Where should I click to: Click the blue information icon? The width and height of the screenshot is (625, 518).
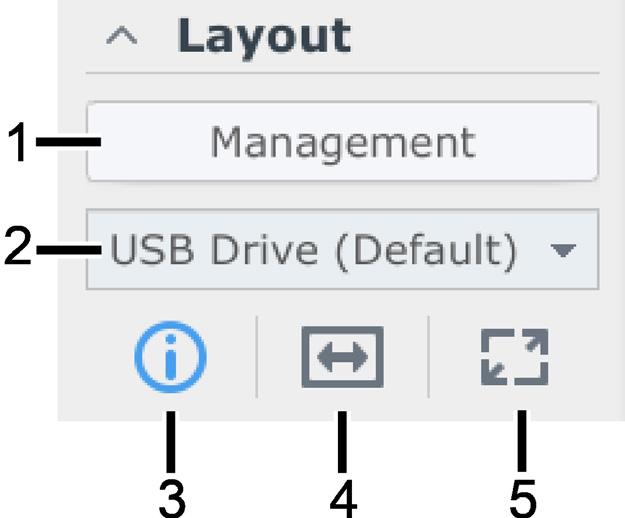(x=170, y=357)
